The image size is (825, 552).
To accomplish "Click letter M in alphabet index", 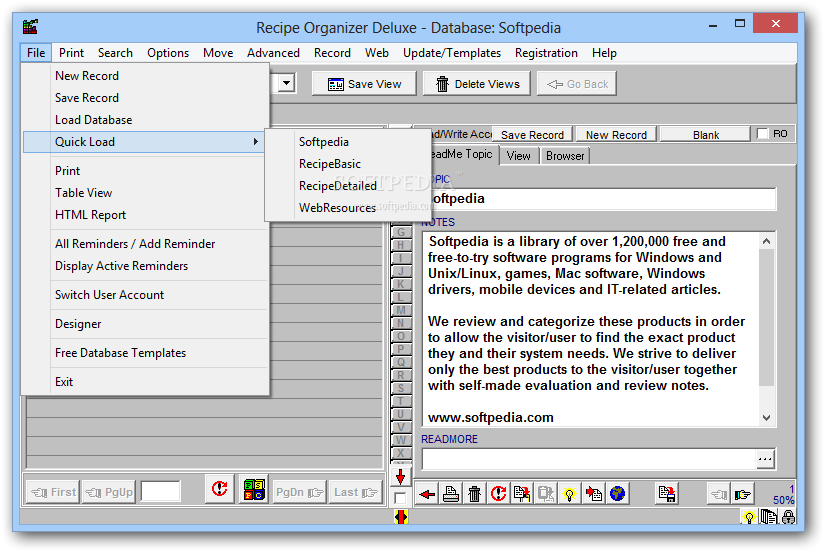I will point(401,310).
